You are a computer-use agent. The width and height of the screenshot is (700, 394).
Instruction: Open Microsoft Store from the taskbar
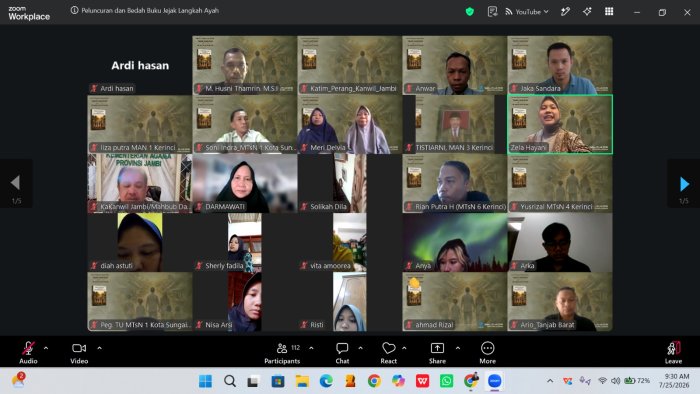278,381
